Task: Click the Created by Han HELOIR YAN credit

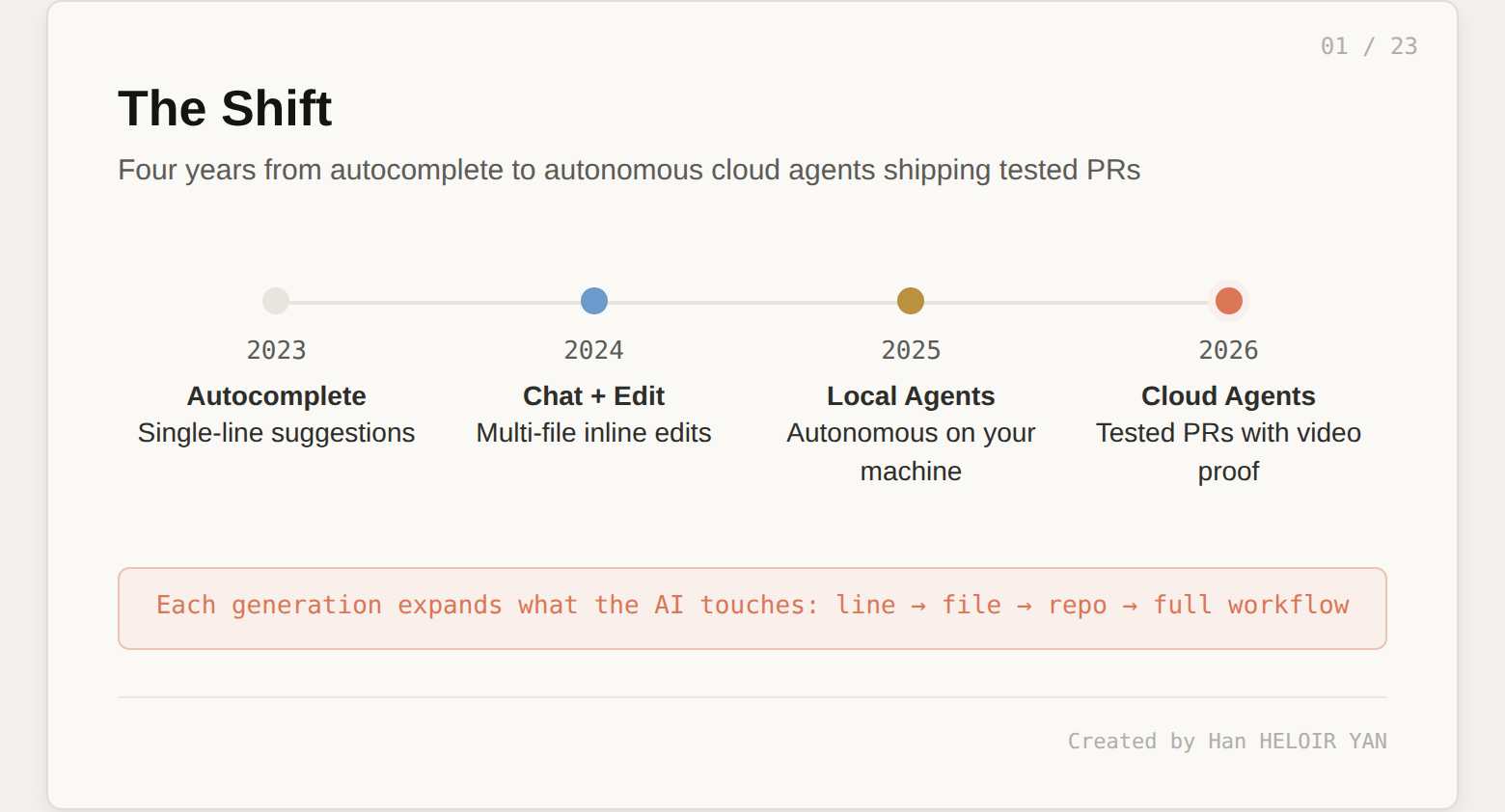Action: pos(1226,741)
